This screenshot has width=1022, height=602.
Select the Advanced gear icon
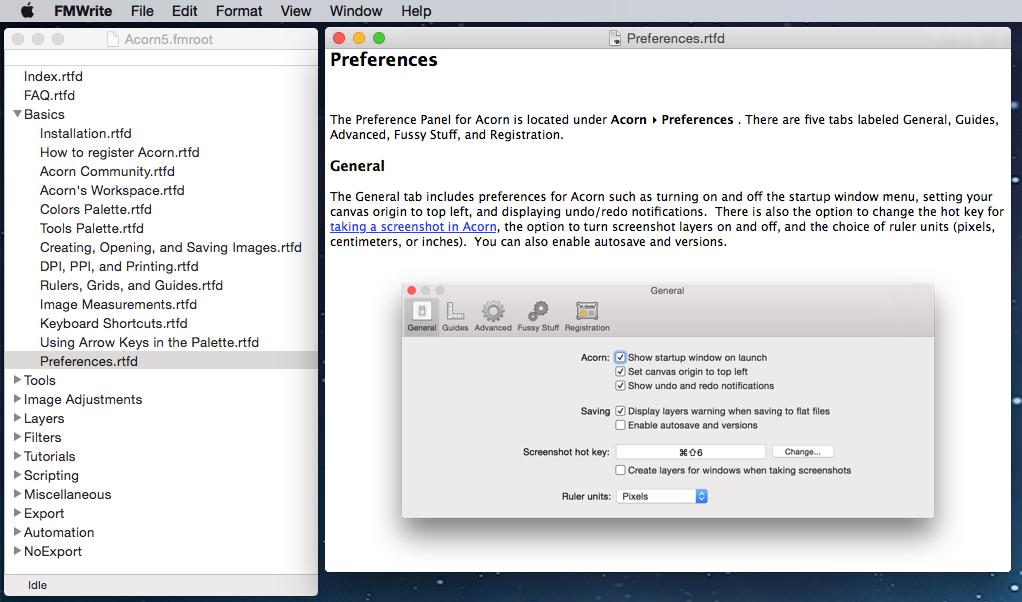click(x=493, y=317)
